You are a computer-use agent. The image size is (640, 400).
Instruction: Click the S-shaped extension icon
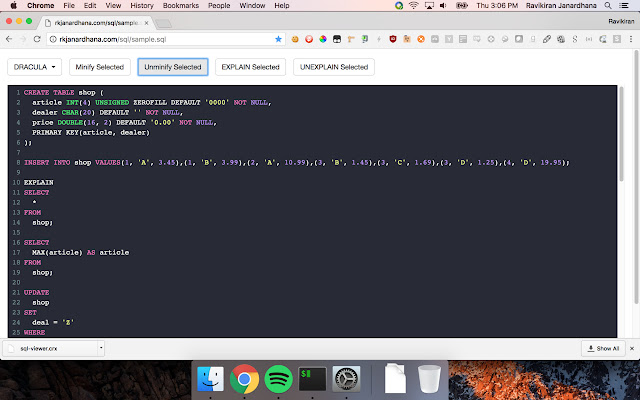[575, 39]
